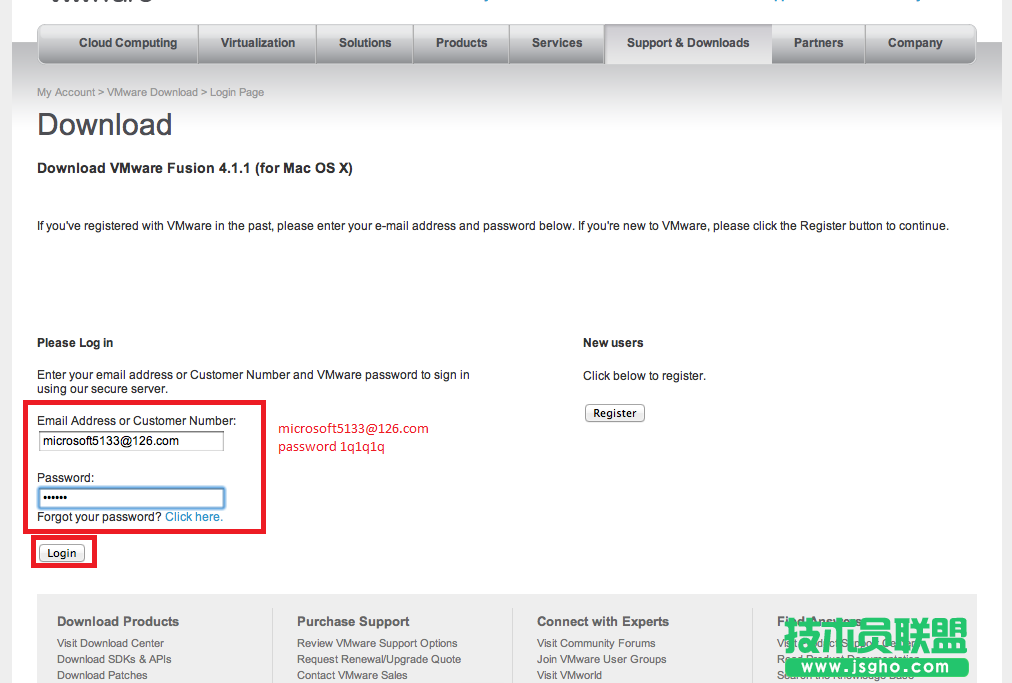
Task: Click the Email Address or Customer Number field
Action: point(130,440)
